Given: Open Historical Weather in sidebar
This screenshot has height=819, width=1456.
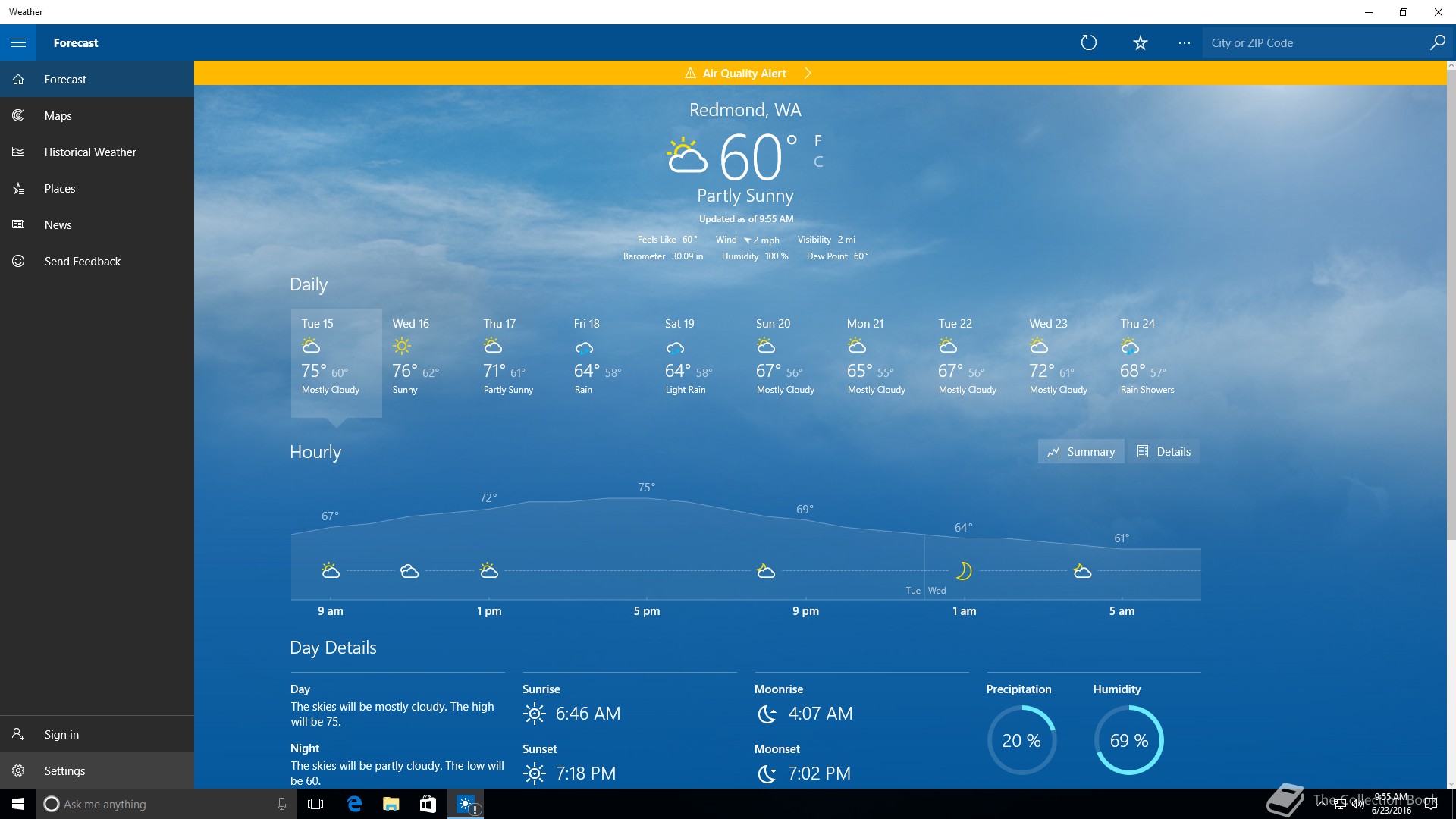Looking at the screenshot, I should [90, 152].
